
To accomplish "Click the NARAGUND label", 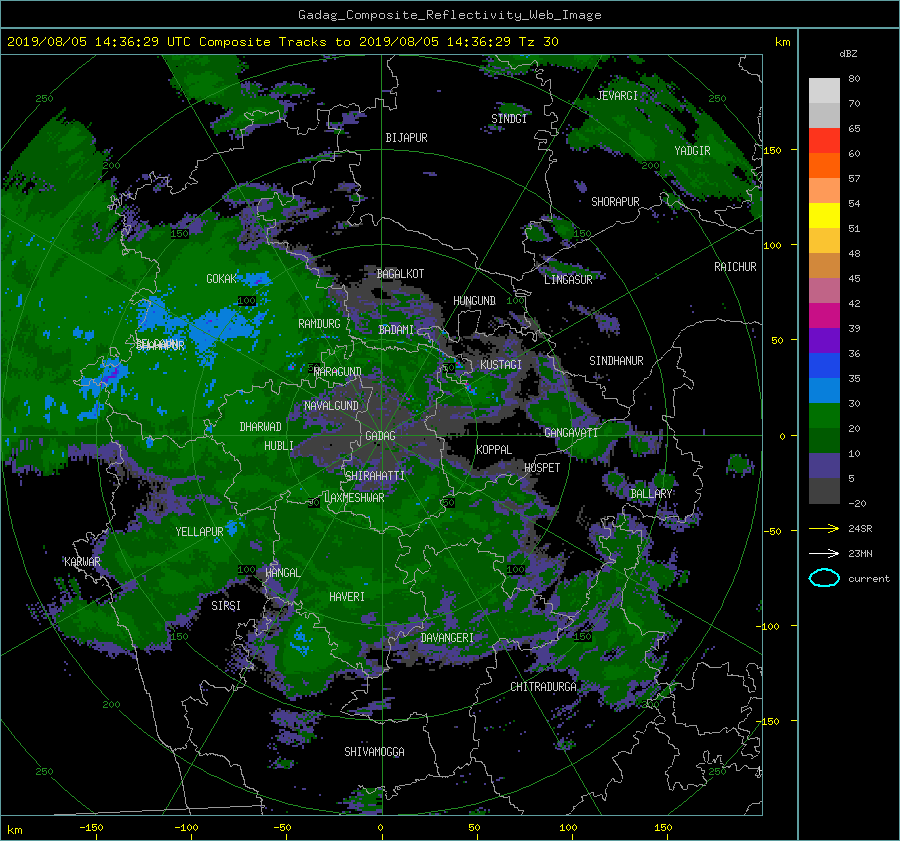I will (338, 372).
